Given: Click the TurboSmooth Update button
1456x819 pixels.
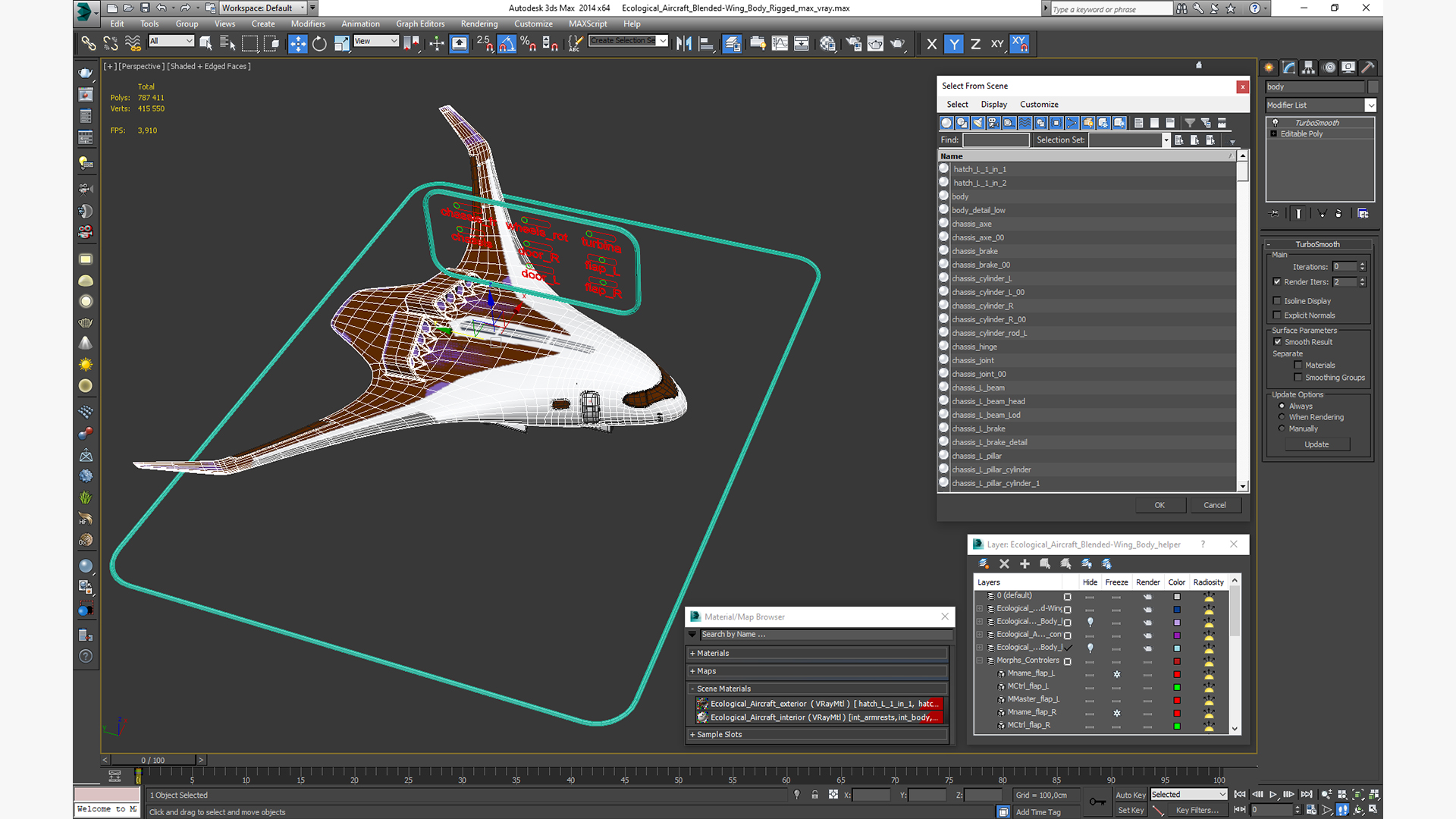Looking at the screenshot, I should (1316, 444).
